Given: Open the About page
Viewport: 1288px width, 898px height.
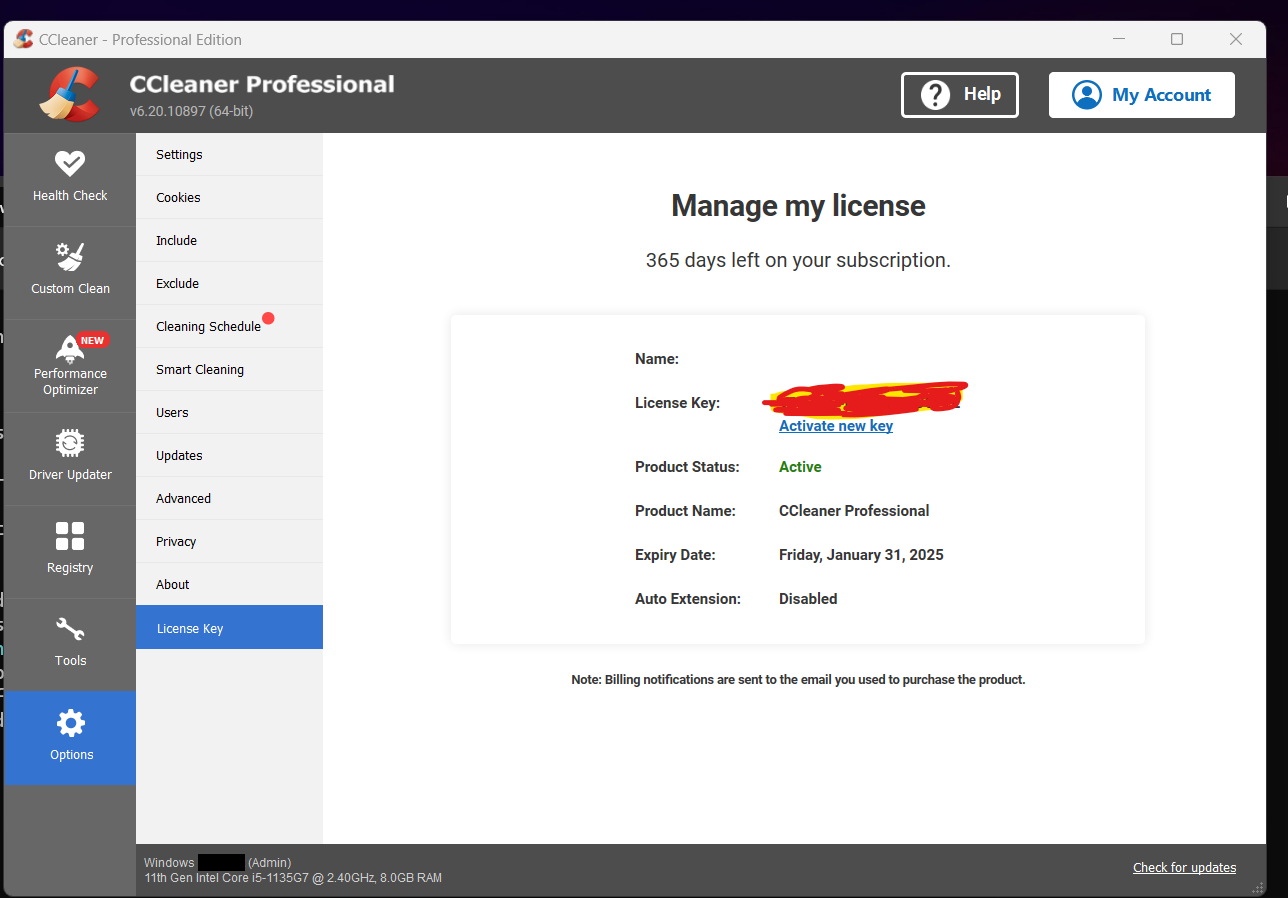Looking at the screenshot, I should (x=172, y=585).
